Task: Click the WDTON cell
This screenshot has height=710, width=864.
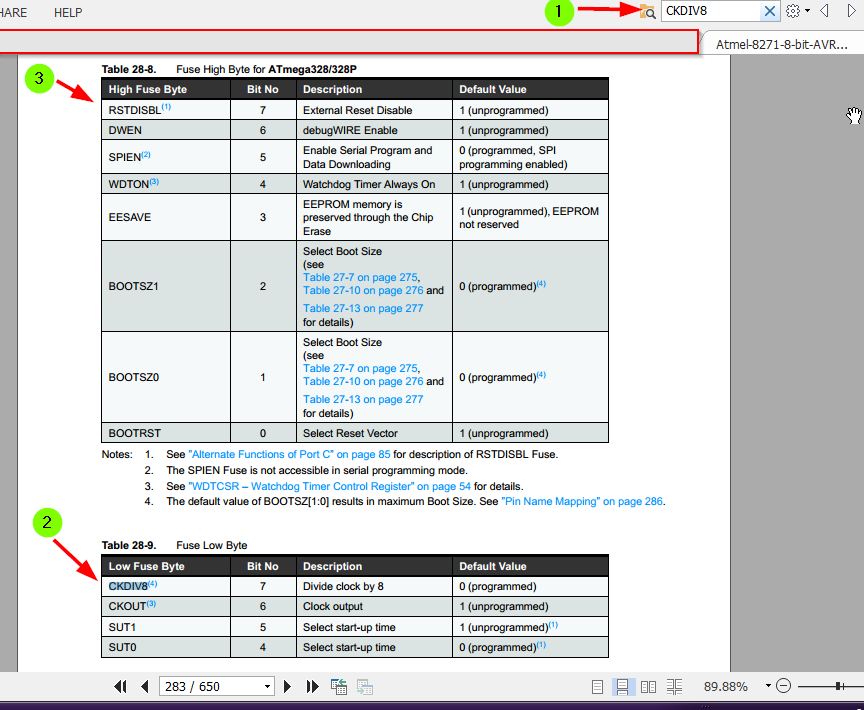Action: click(x=166, y=184)
